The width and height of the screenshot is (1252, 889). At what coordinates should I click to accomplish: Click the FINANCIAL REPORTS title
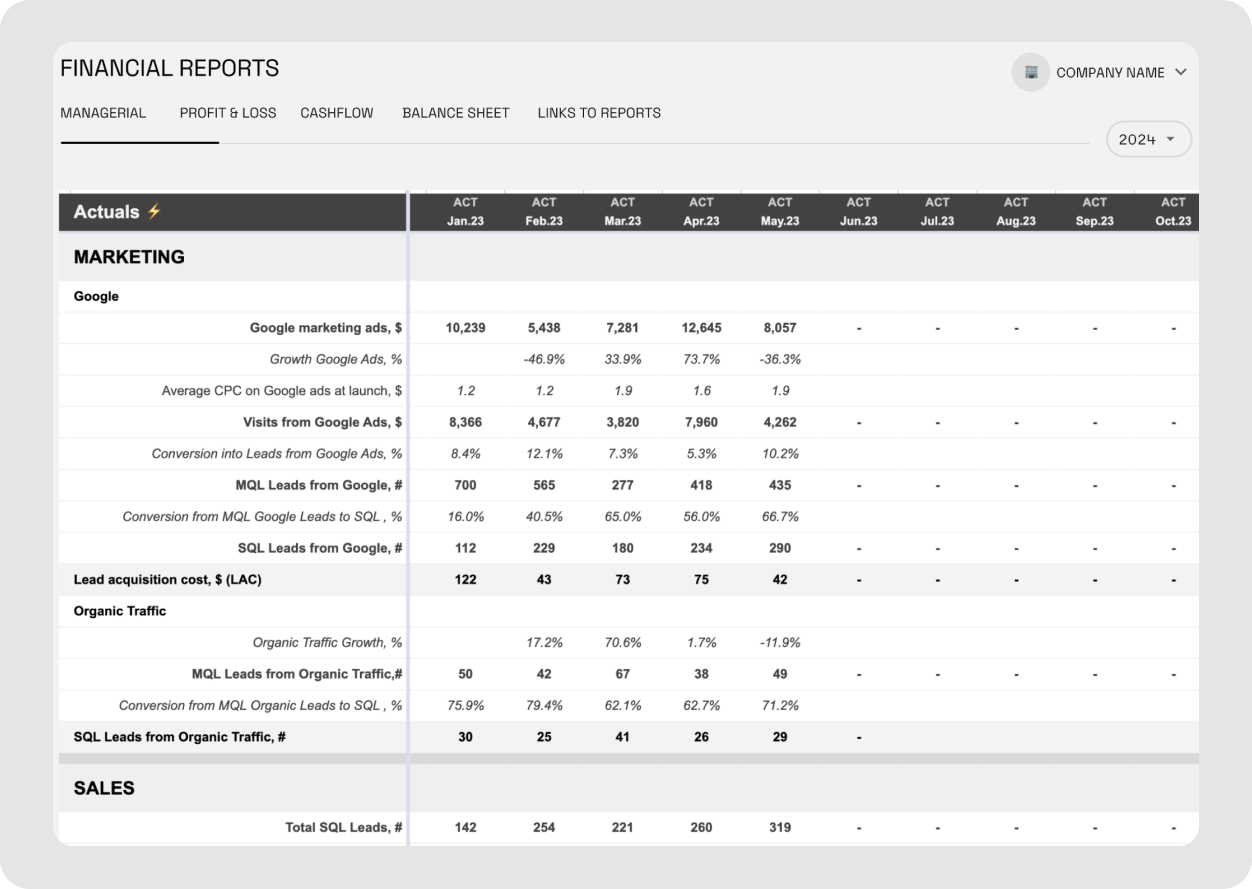click(170, 68)
